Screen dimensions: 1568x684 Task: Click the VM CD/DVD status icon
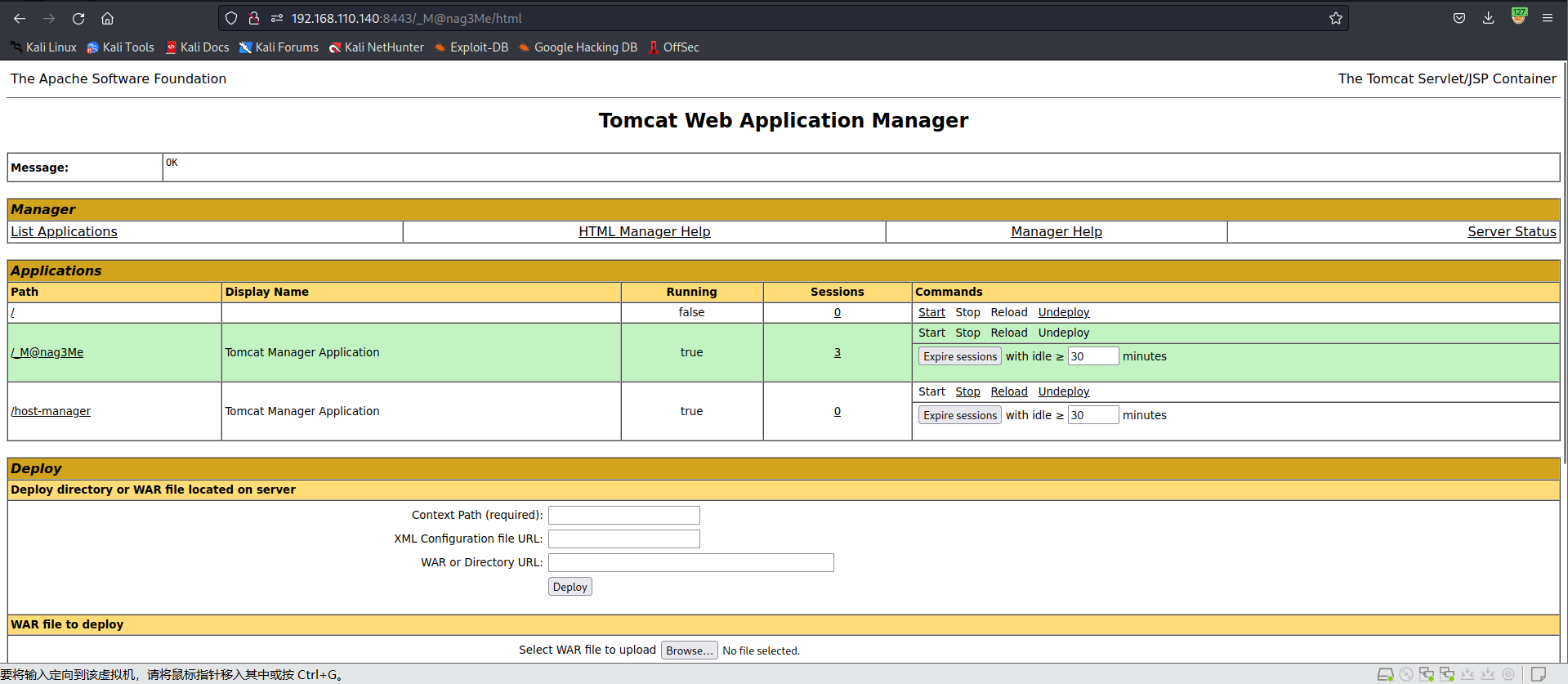tap(1406, 674)
